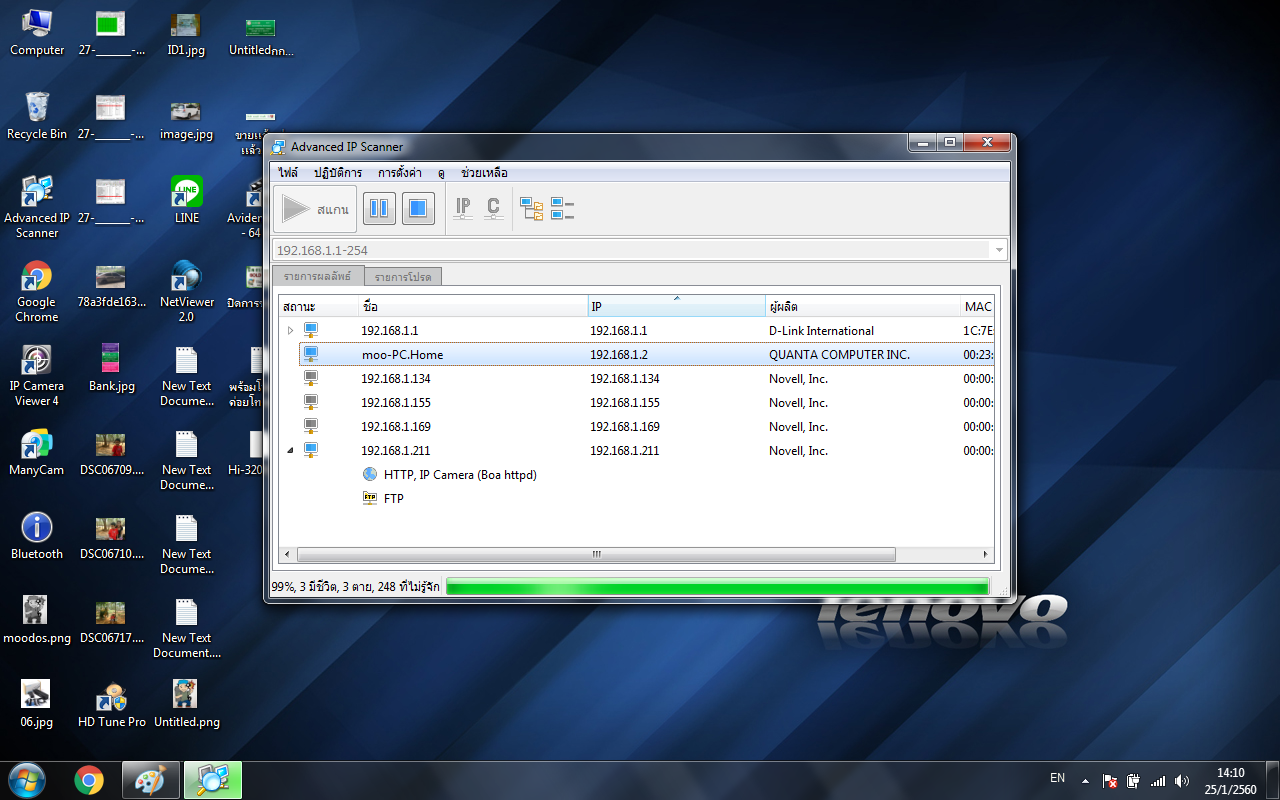Select the Bank.jpg desktop file
Screen dimensions: 1280x800
coord(112,368)
